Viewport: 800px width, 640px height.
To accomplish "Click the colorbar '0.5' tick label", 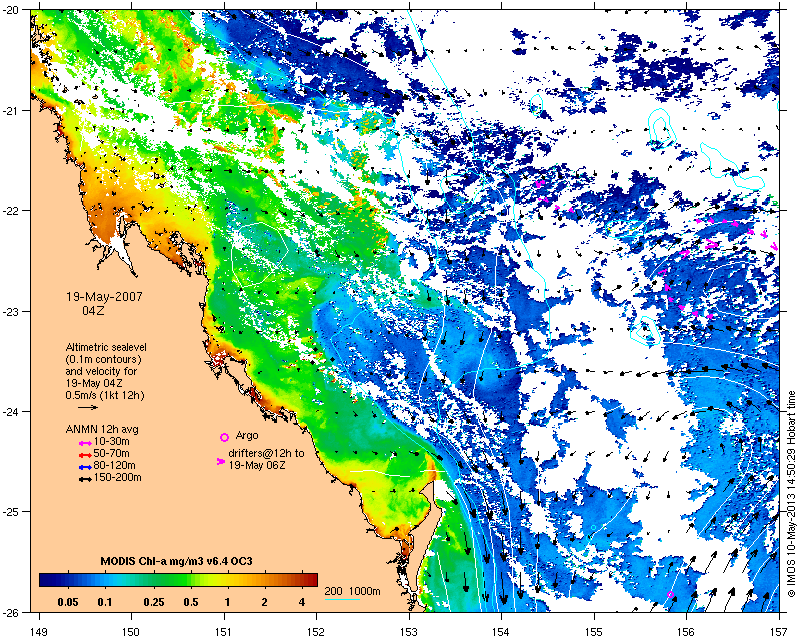I will coord(191,602).
